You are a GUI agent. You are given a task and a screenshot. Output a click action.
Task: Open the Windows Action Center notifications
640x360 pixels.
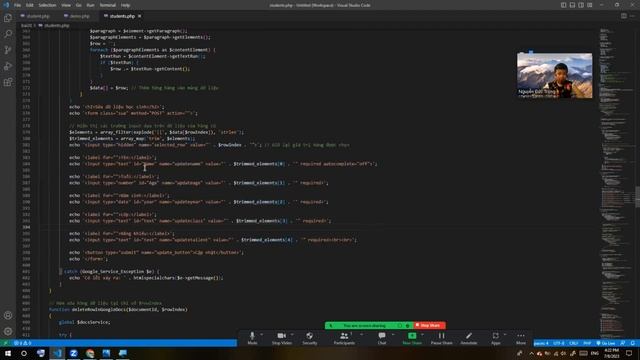629,353
